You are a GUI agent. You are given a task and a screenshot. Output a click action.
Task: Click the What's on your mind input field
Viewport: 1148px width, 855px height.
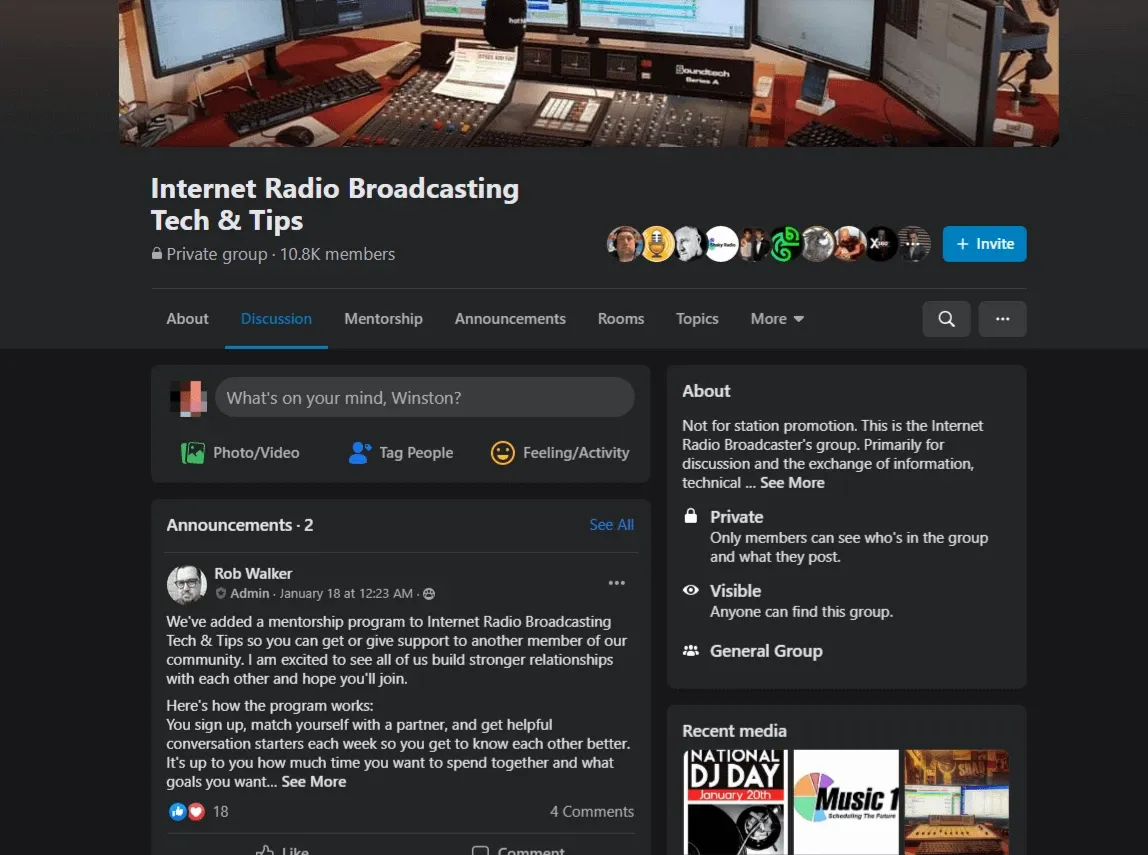(x=424, y=397)
